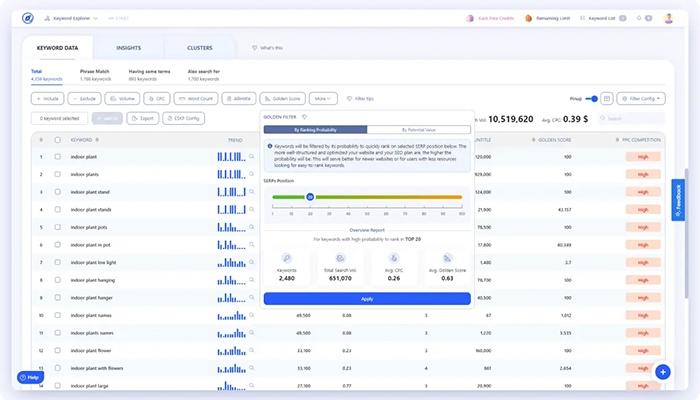The width and height of the screenshot is (700, 400).
Task: Click the keyword search input field
Action: [631, 118]
